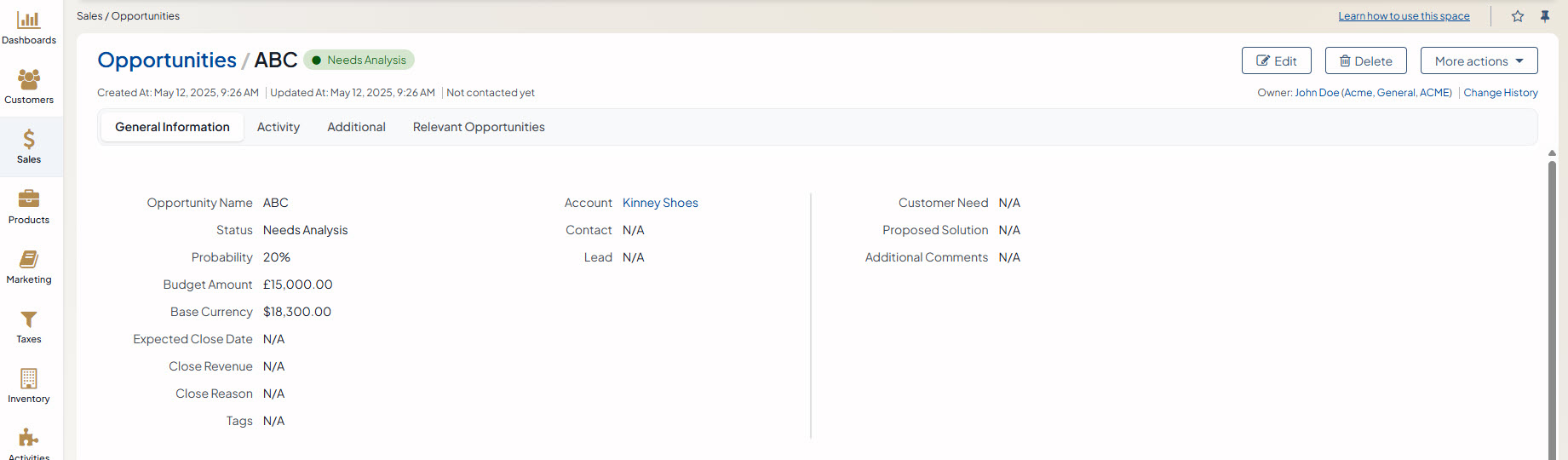Image resolution: width=1568 pixels, height=460 pixels.
Task: Delete the ABC opportunity
Action: pyautogui.click(x=1365, y=61)
